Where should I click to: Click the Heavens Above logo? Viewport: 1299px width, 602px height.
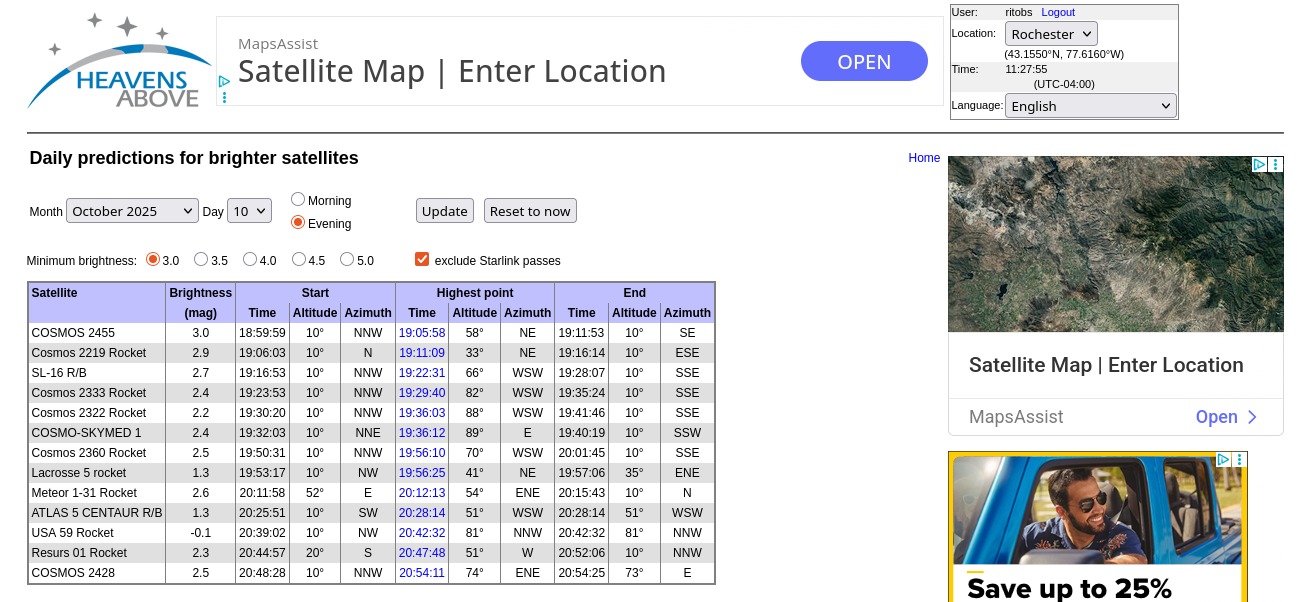click(118, 62)
